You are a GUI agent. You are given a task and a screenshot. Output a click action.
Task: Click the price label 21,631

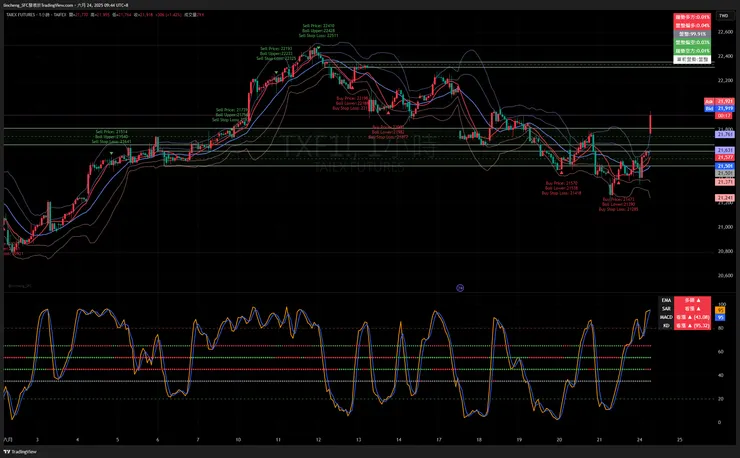(x=725, y=151)
